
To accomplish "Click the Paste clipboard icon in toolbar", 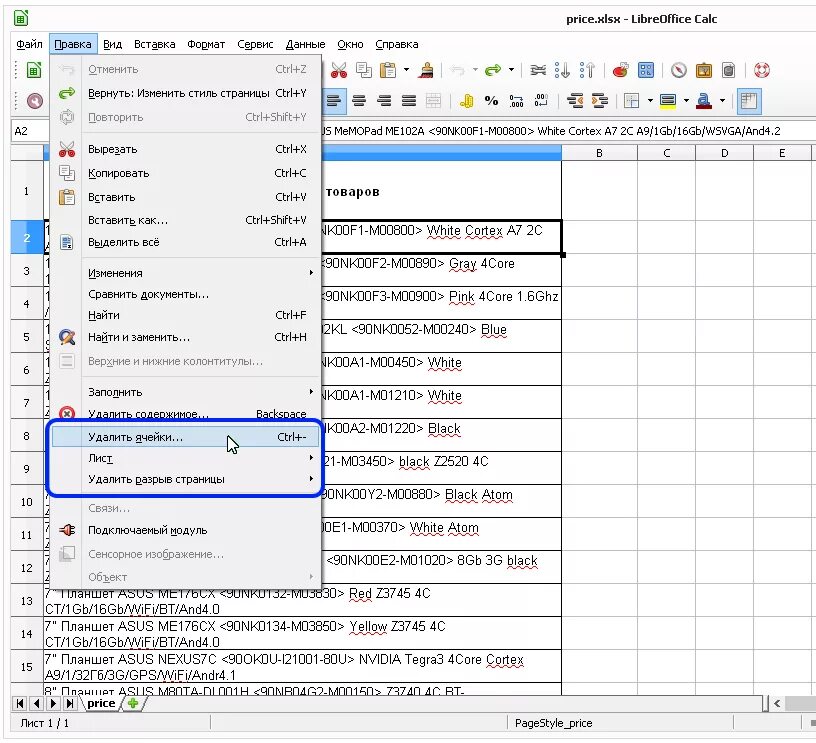I will (x=388, y=70).
